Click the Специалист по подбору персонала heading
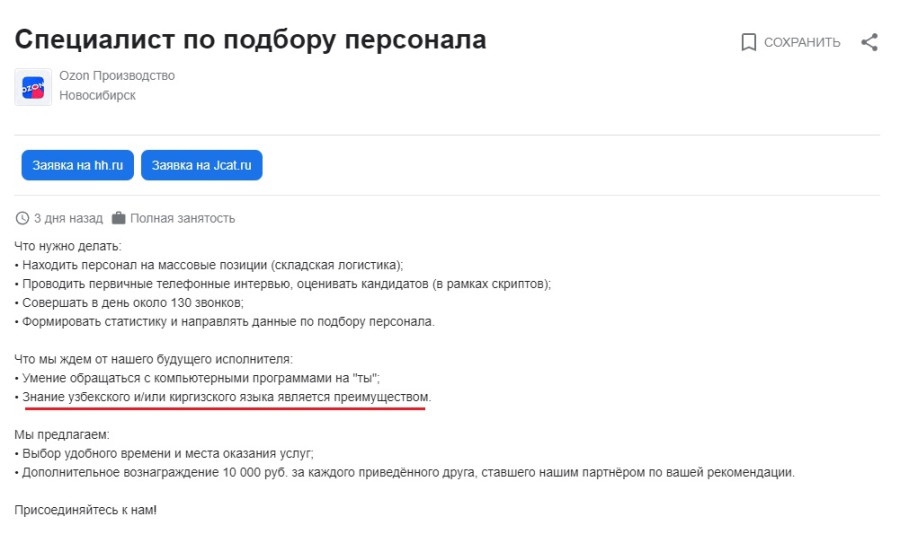The image size is (900, 534). [x=250, y=40]
